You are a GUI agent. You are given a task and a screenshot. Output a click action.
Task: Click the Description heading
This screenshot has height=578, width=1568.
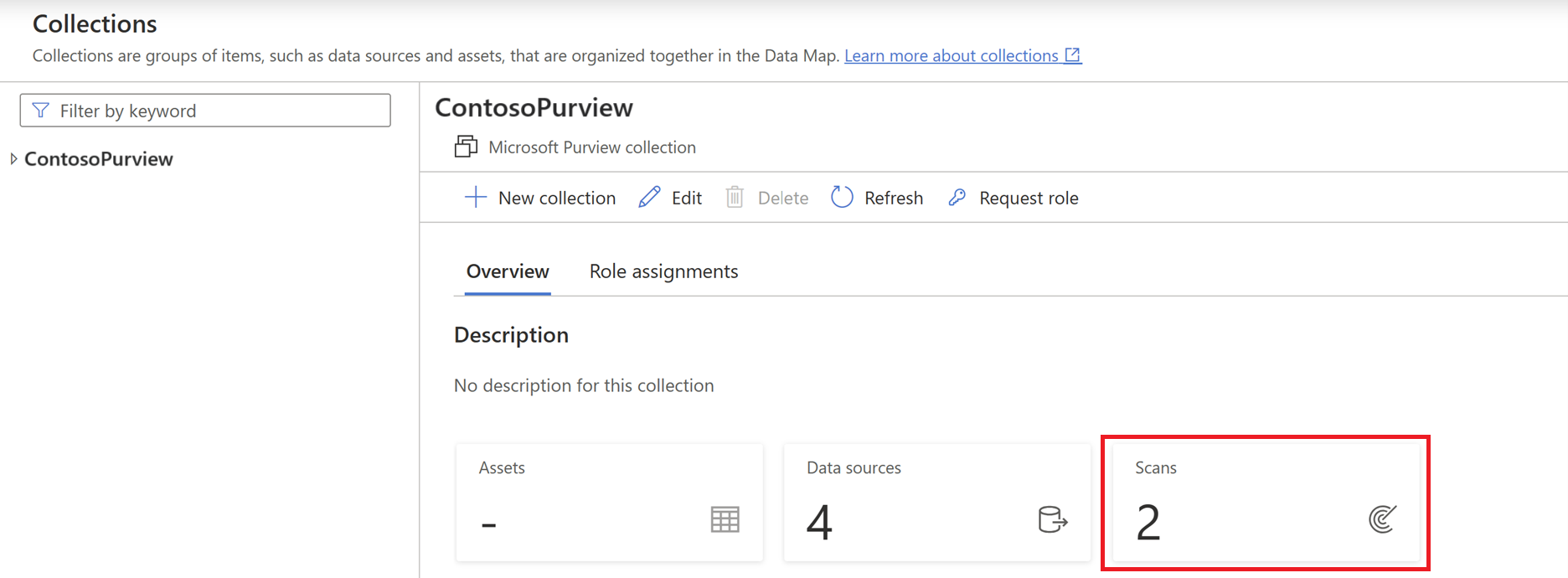pyautogui.click(x=511, y=335)
